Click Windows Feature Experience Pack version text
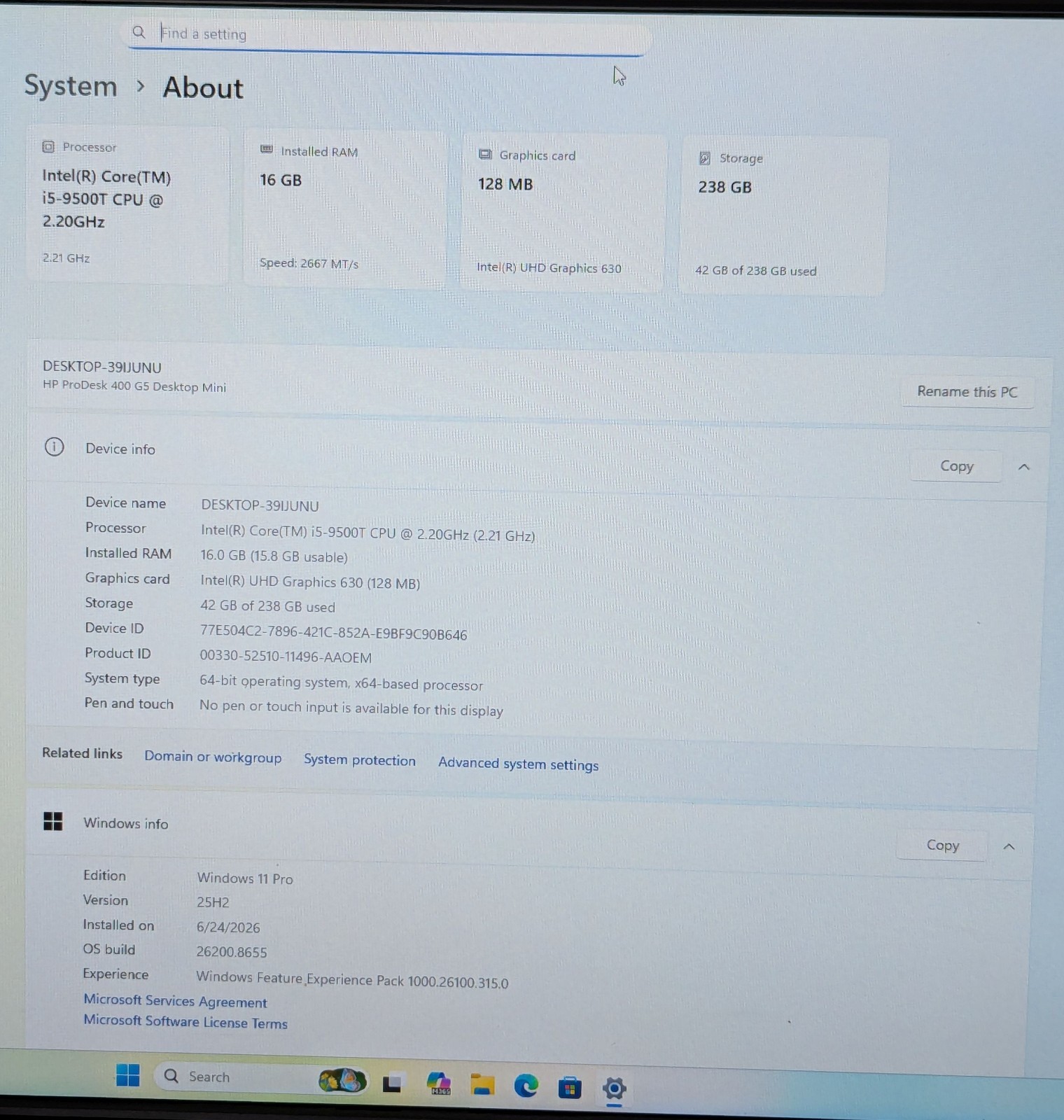Viewport: 1064px width, 1120px height. 352,980
